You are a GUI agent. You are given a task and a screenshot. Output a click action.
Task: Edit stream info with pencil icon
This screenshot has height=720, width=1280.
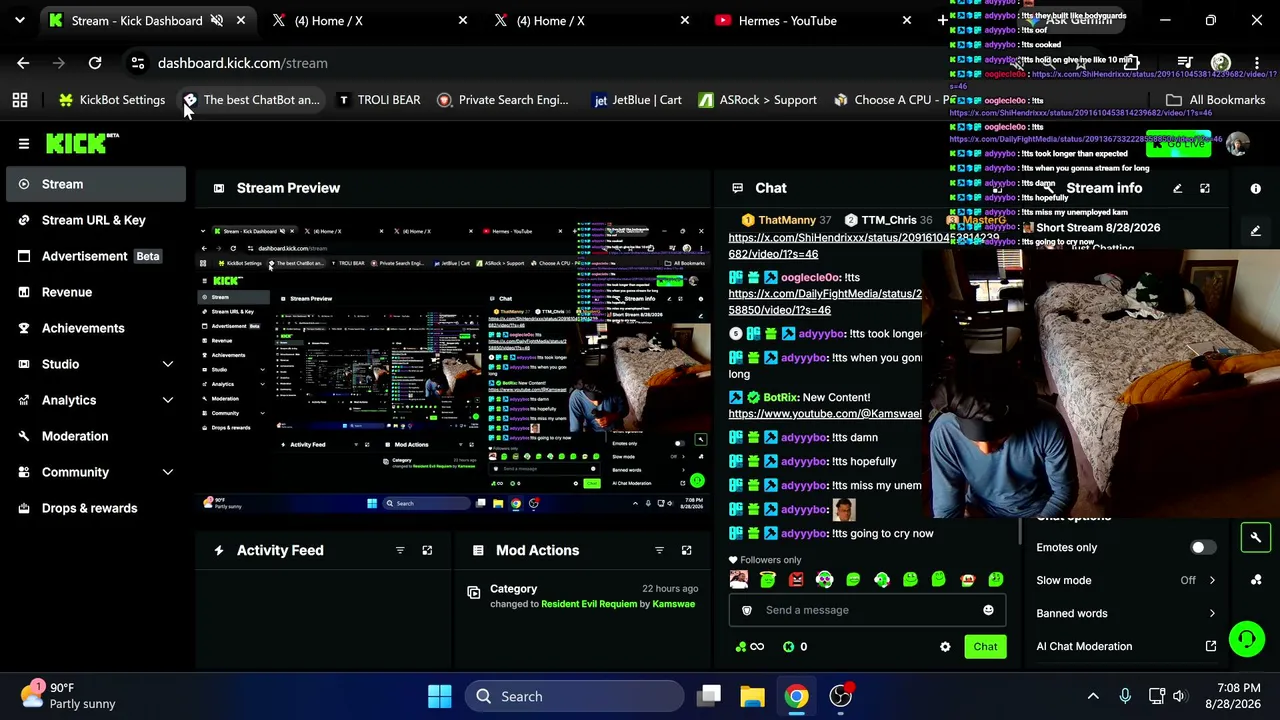click(1177, 188)
